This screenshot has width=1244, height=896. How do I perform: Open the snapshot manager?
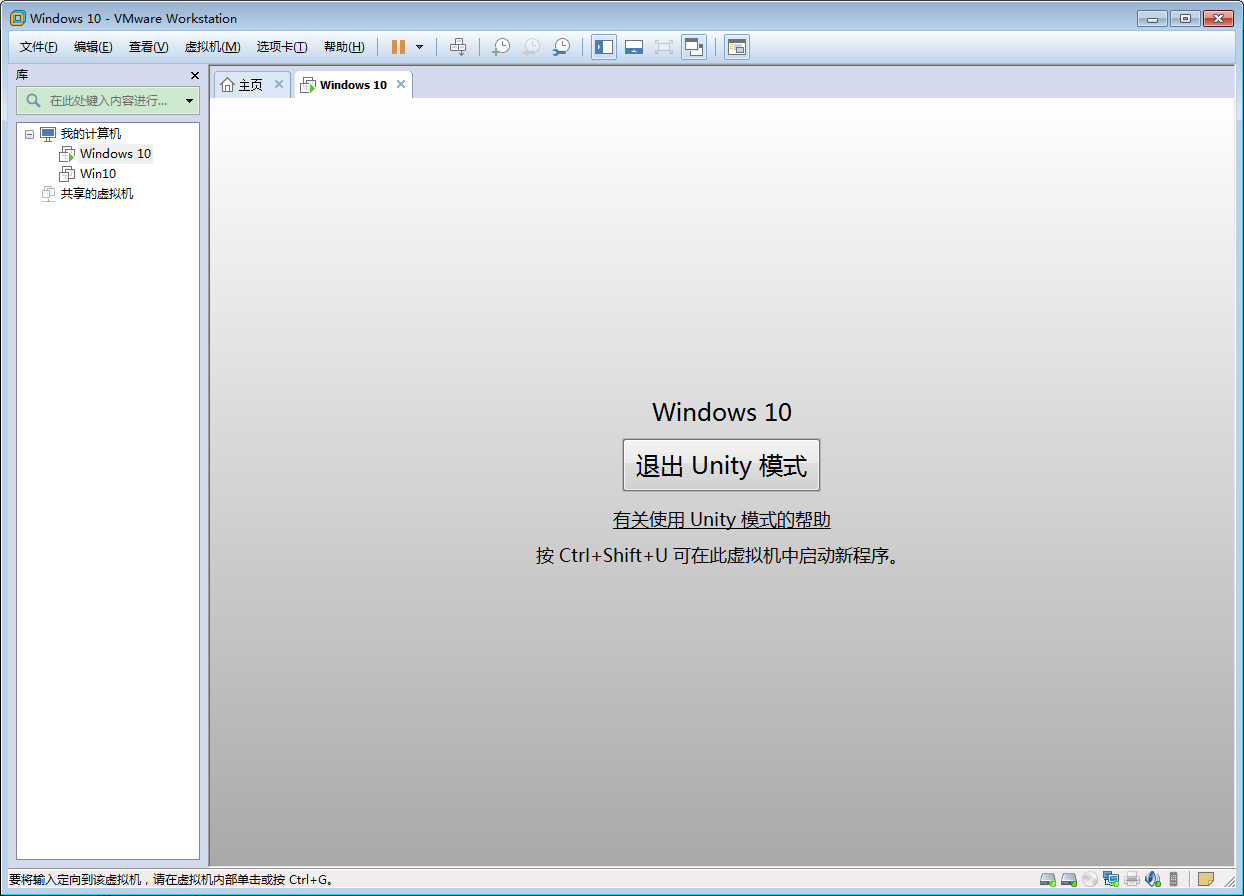(x=561, y=46)
